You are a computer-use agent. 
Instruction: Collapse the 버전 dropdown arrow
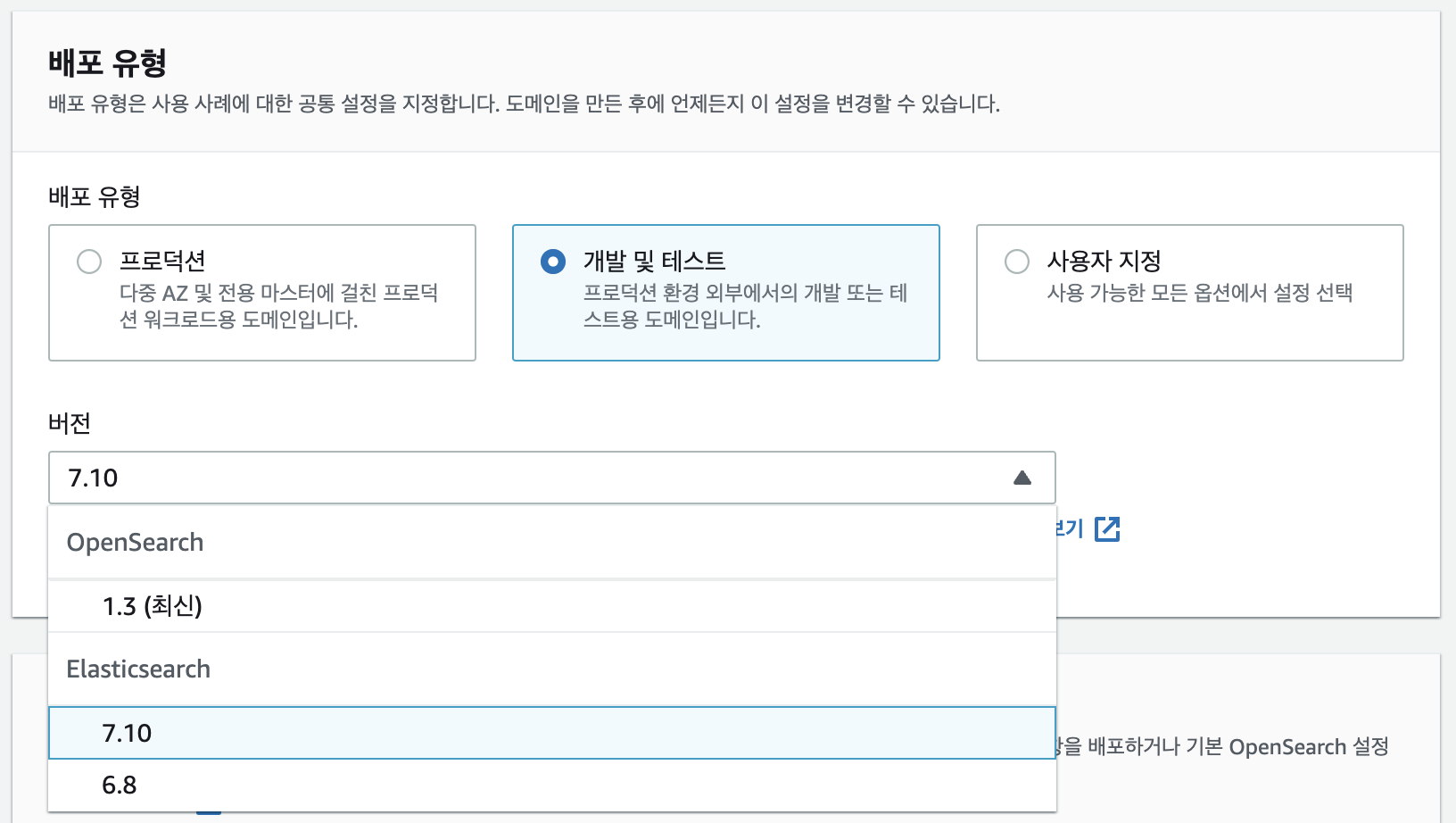click(1022, 478)
